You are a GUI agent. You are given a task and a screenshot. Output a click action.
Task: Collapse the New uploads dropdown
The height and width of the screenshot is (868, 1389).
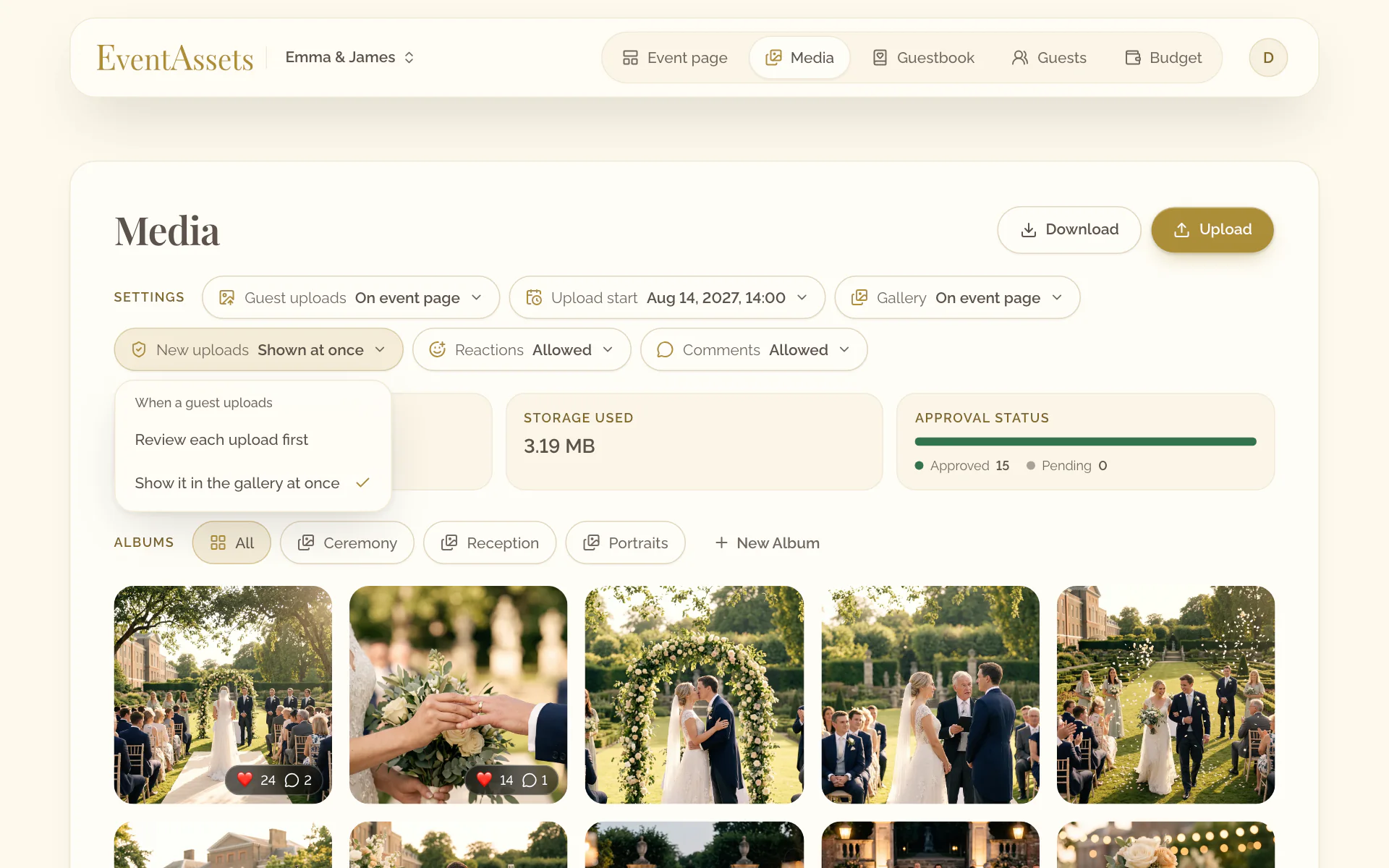(258, 350)
